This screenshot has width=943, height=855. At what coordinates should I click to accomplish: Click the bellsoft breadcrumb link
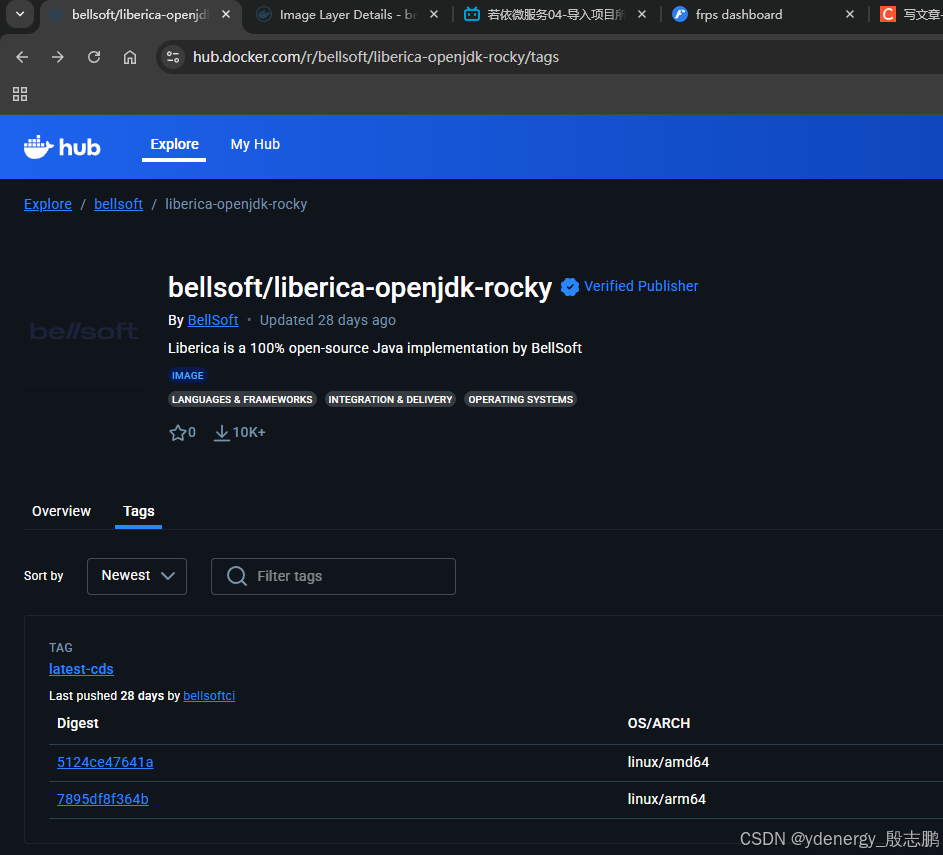click(118, 204)
